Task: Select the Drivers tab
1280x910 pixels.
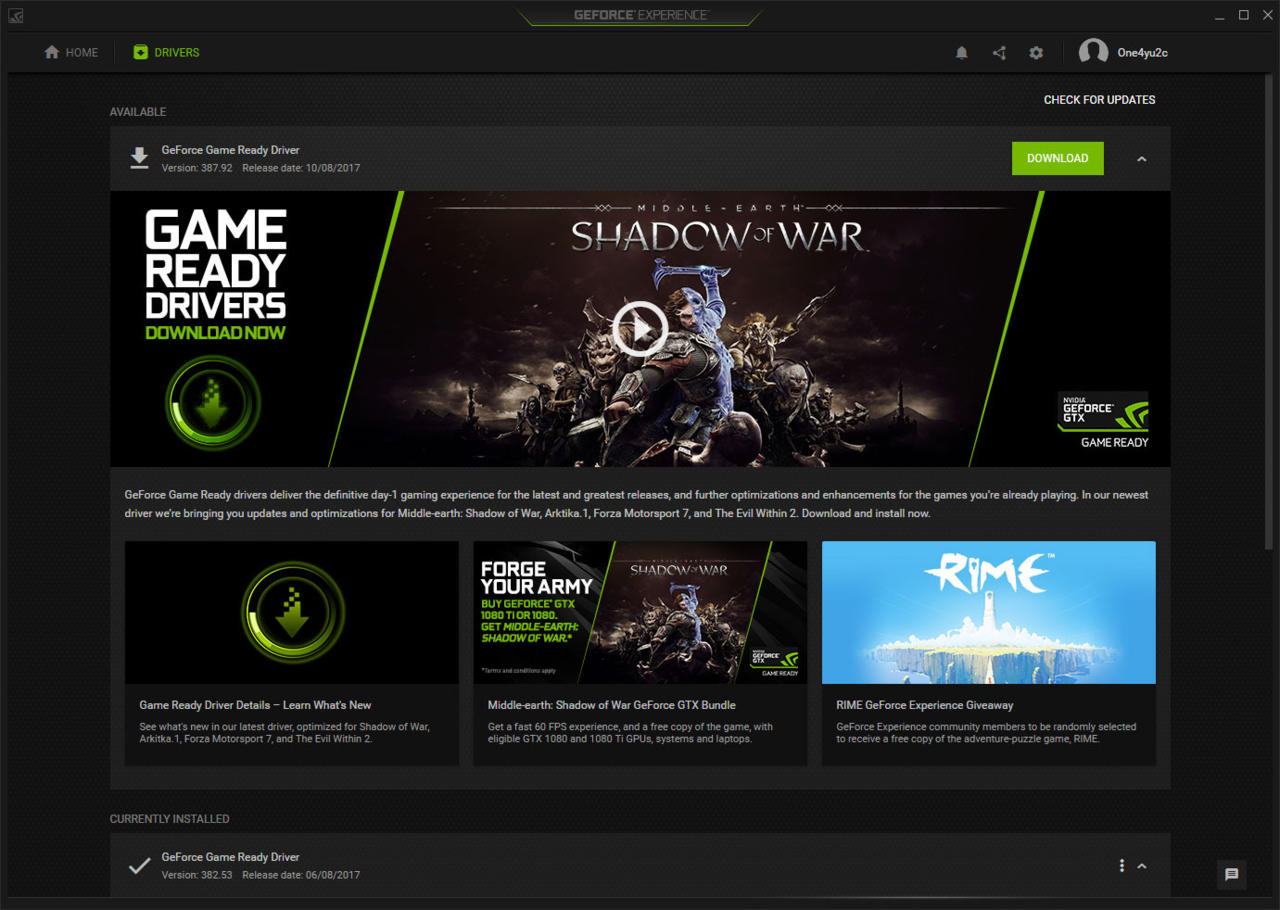Action: pos(166,53)
